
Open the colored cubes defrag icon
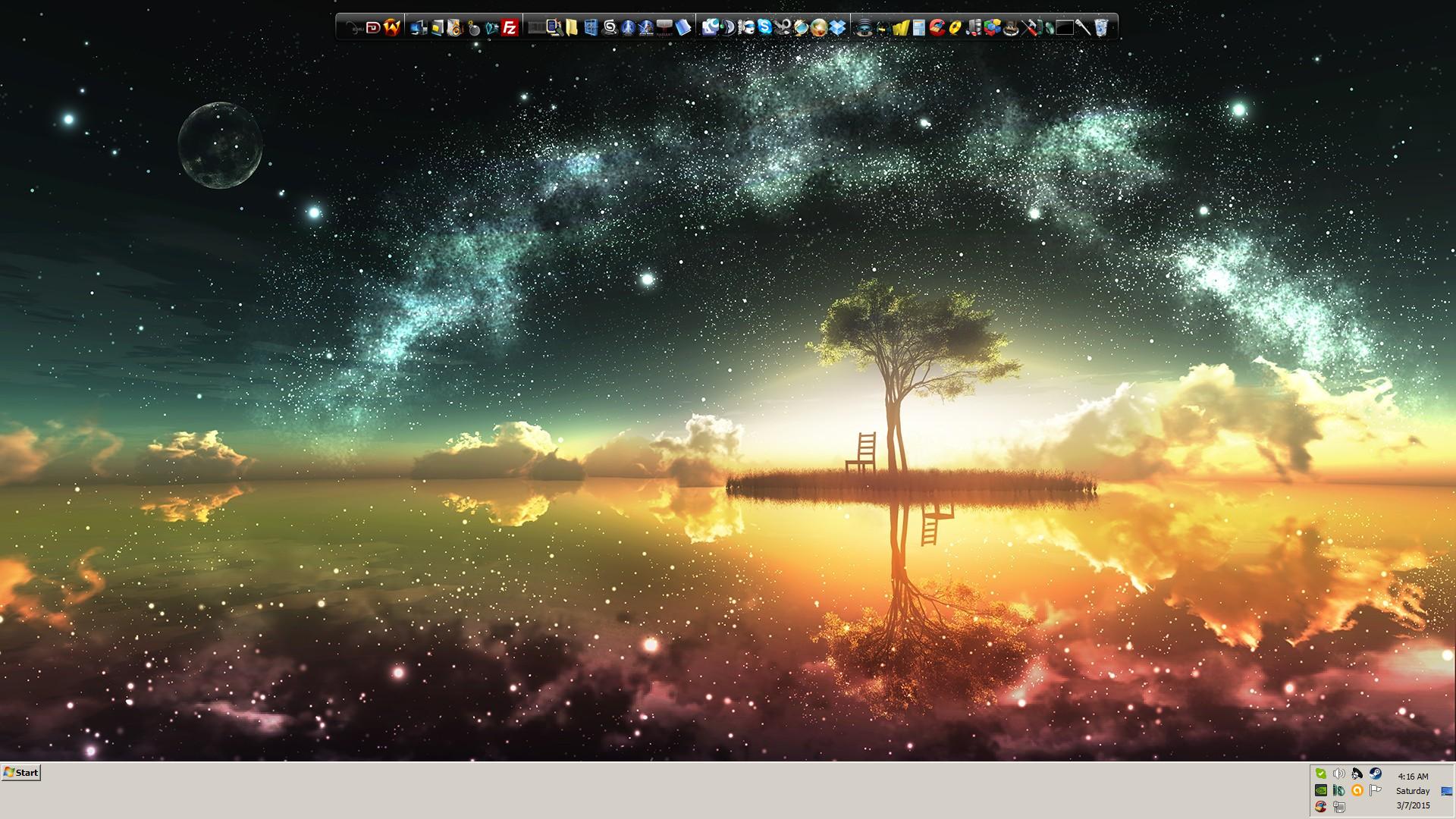click(992, 28)
